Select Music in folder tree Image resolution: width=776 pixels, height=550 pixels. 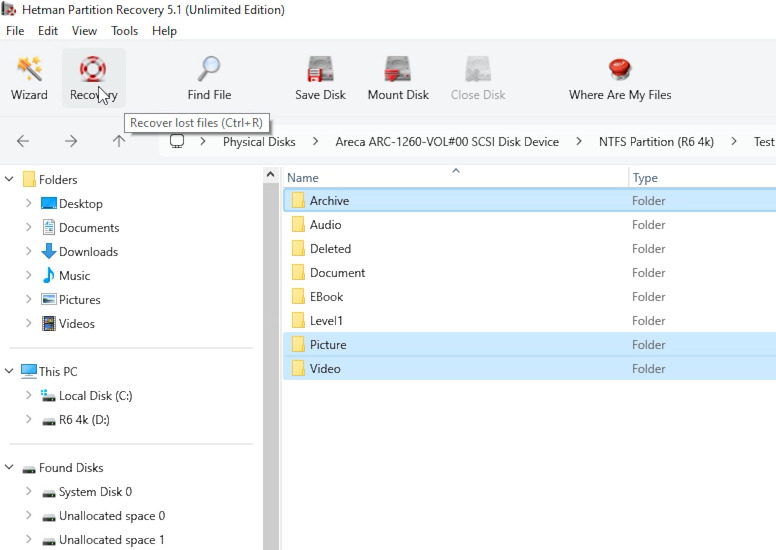coord(74,276)
